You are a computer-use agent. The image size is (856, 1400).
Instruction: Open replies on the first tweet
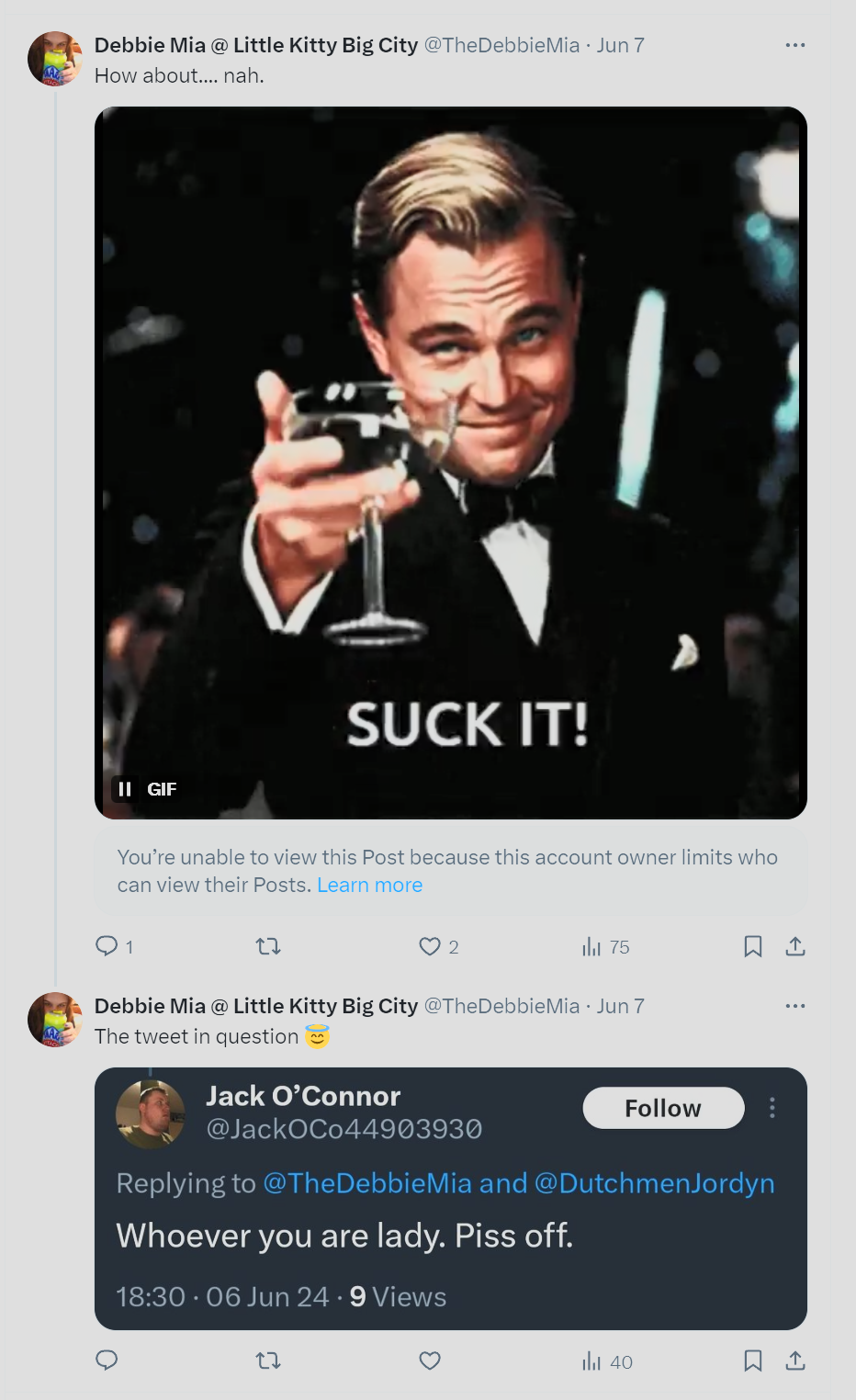(106, 946)
